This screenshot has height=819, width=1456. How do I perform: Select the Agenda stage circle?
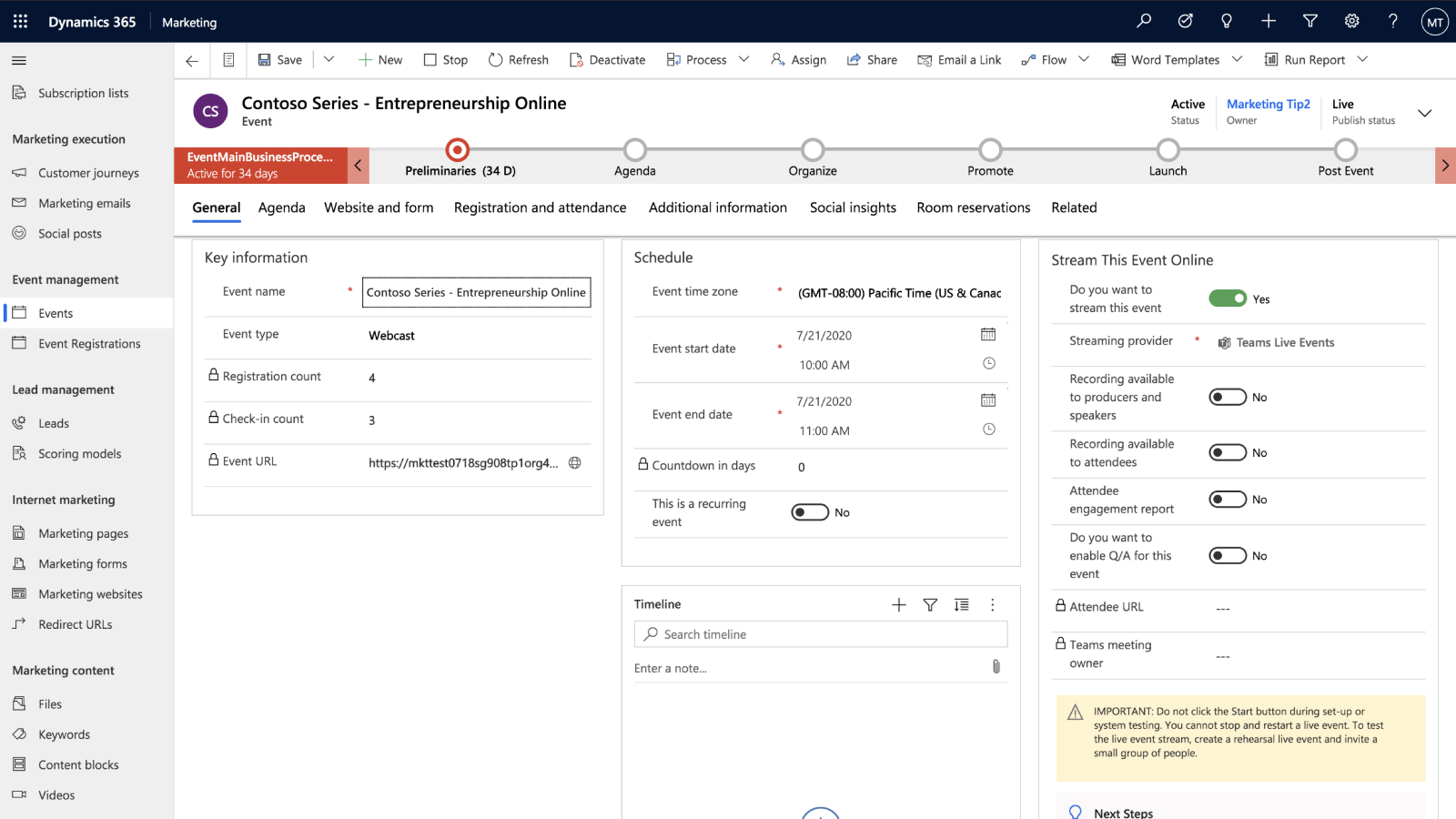coord(635,149)
